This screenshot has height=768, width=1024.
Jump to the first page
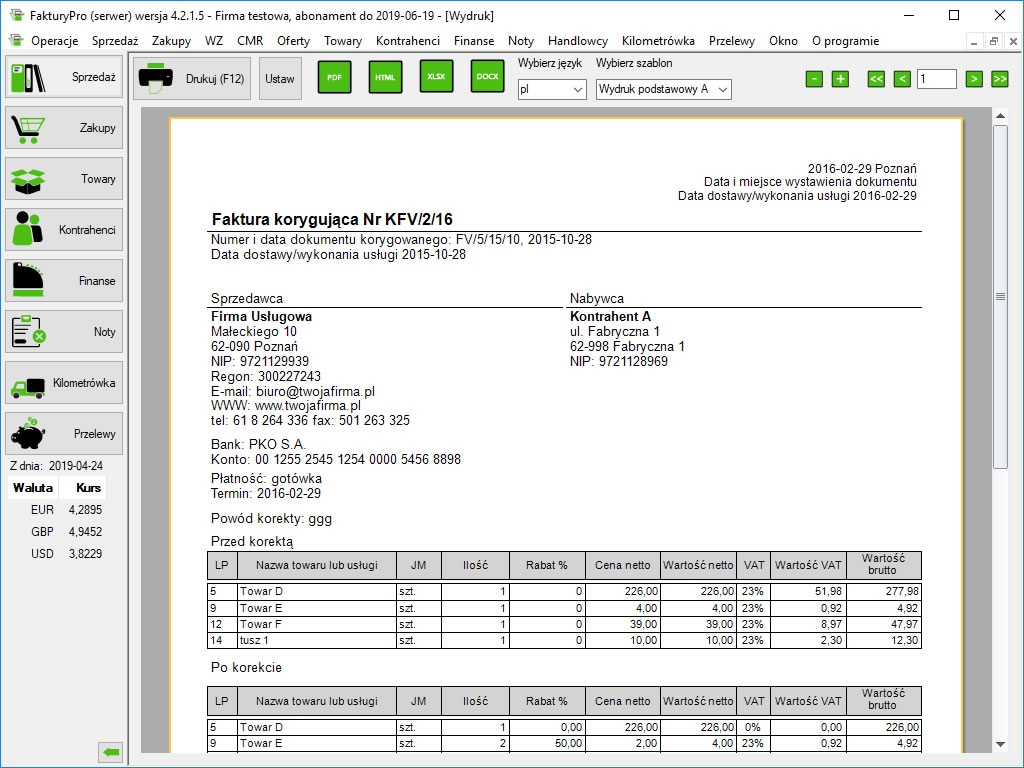pyautogui.click(x=876, y=79)
